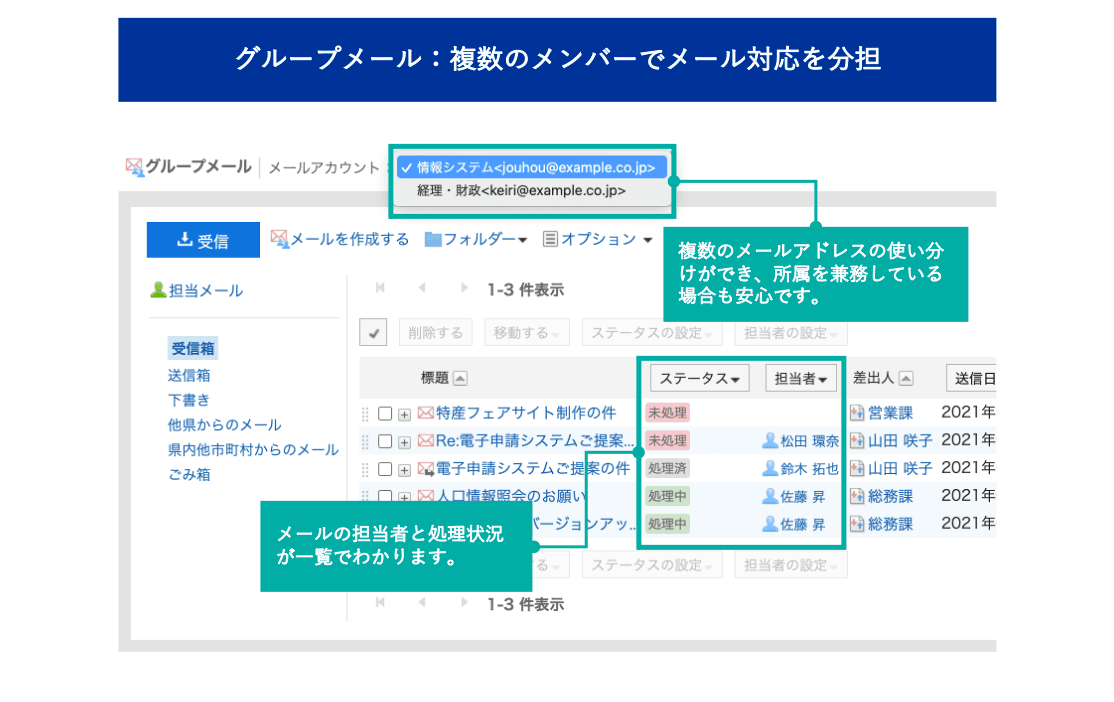Check the checkbox for 人口情報照会のお願い
This screenshot has width=1114, height=702.
click(x=383, y=494)
